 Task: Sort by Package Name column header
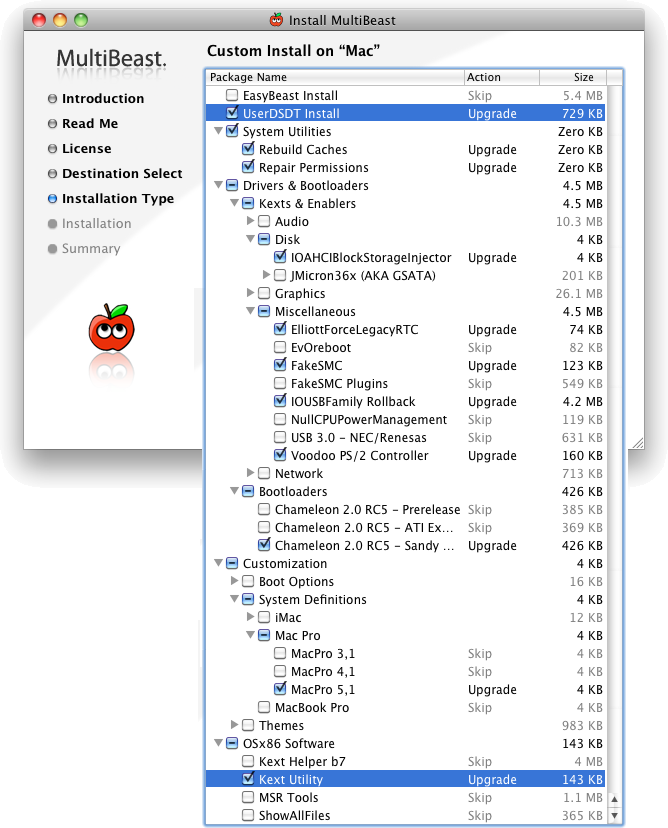[x=335, y=77]
